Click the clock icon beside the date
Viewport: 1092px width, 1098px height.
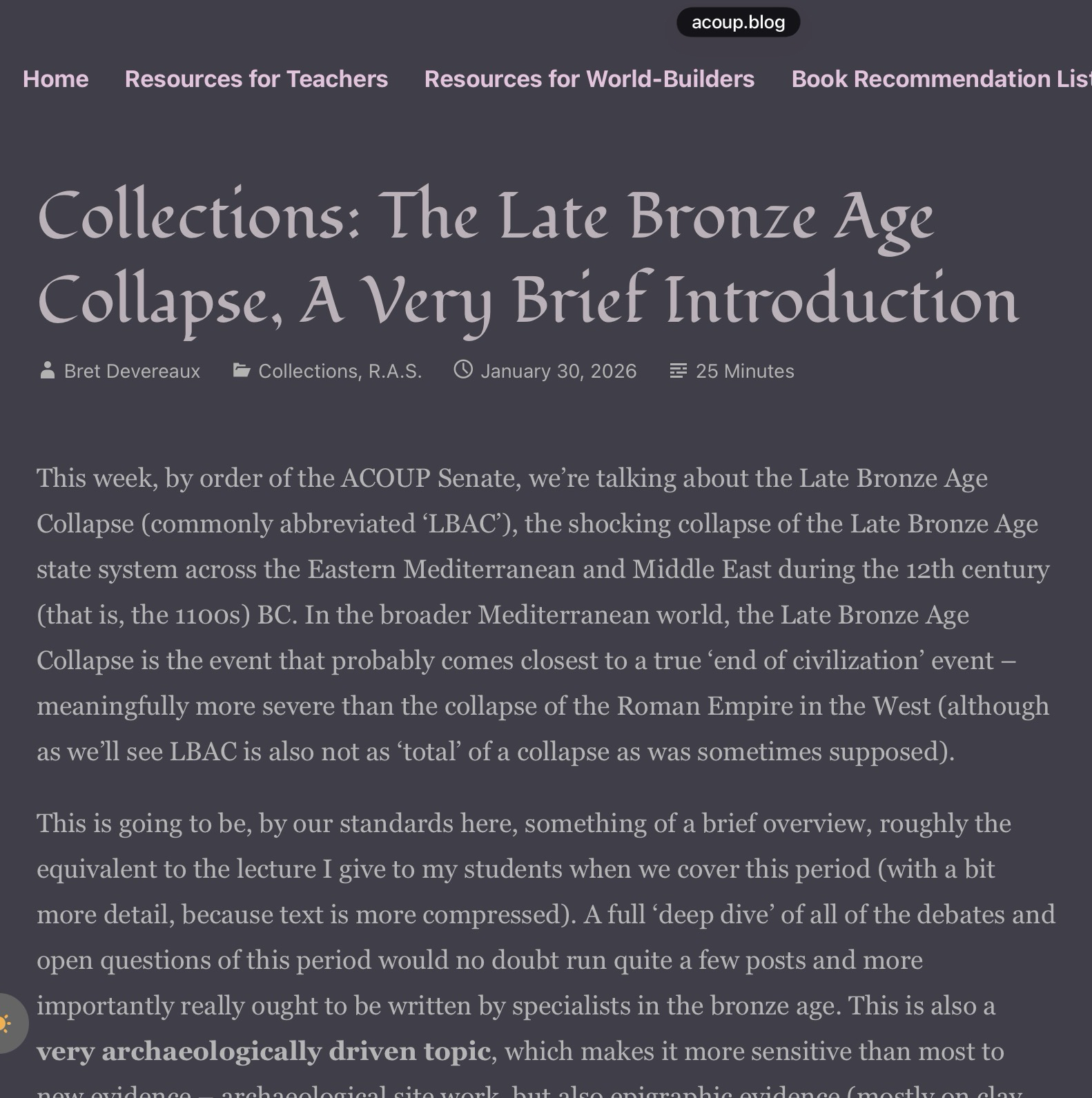[x=463, y=370]
